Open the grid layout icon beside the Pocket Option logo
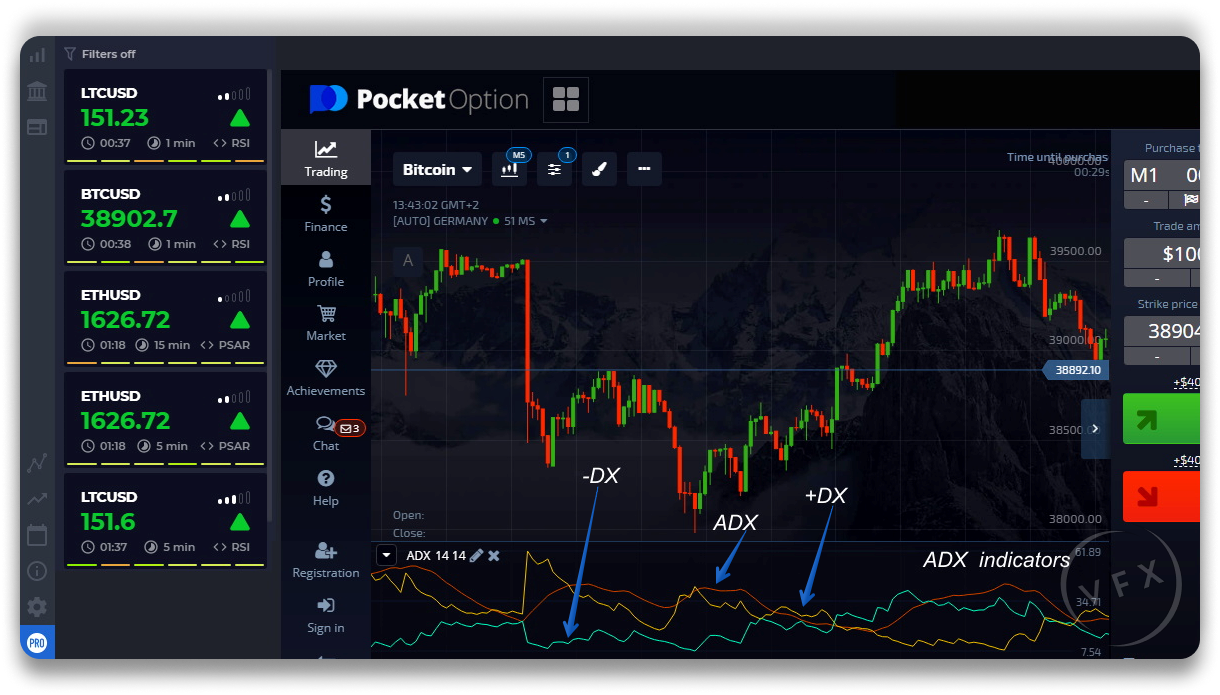This screenshot has height=695, width=1220. coord(566,100)
